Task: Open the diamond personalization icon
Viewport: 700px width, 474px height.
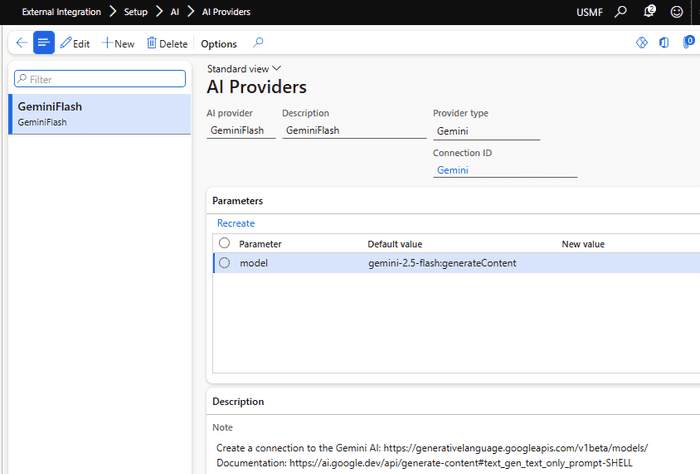Action: point(642,43)
